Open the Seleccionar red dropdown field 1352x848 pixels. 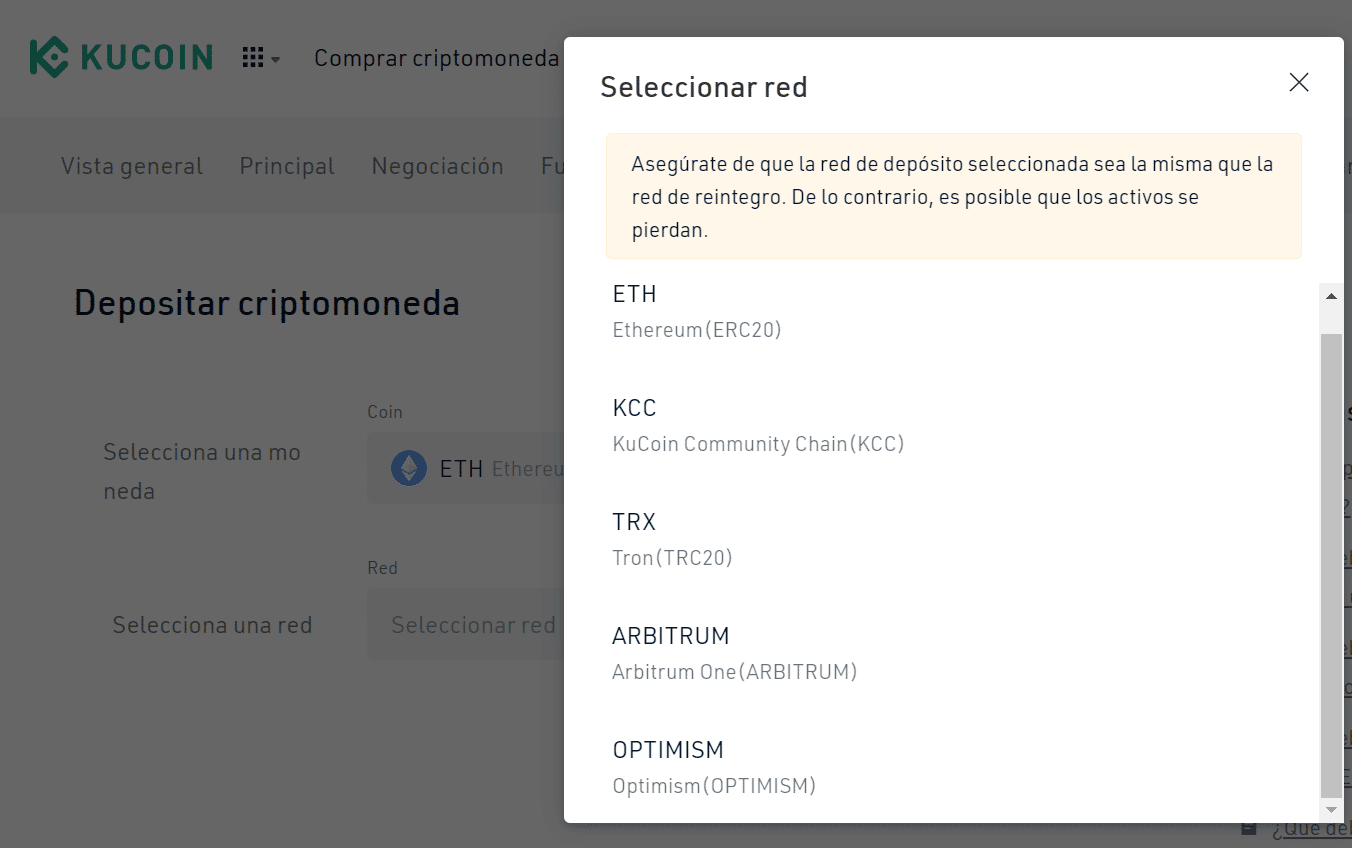pos(466,625)
